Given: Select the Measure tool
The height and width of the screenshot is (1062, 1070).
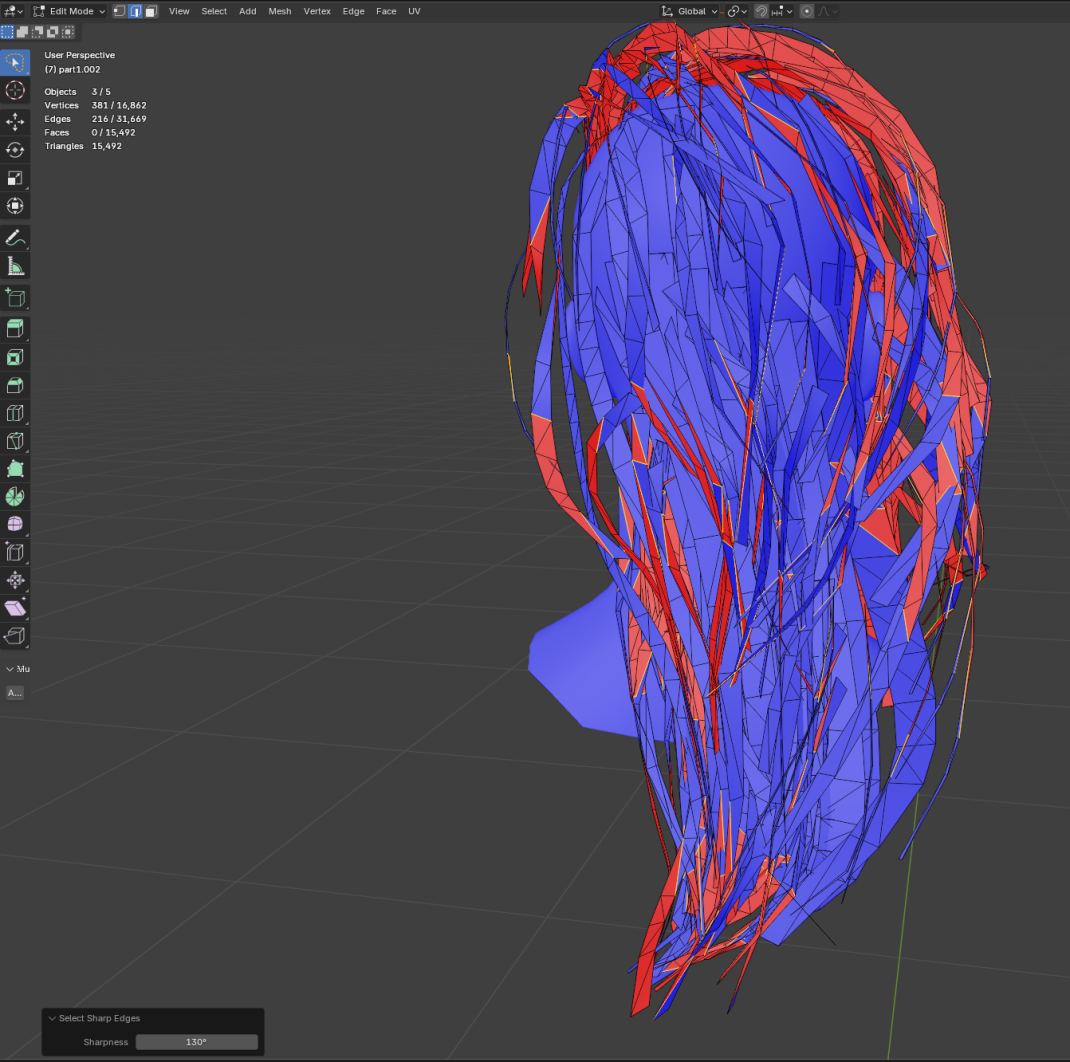Looking at the screenshot, I should 15,266.
